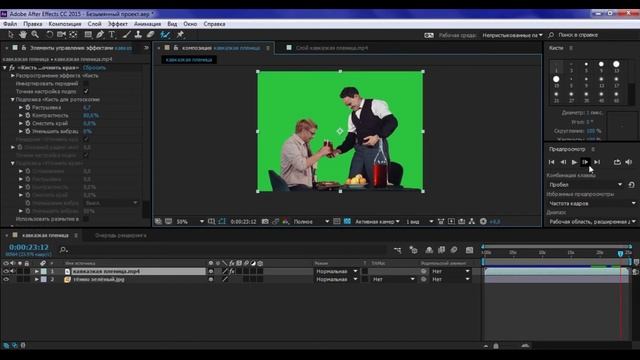Switch to the Очередь рендеринга tab
640x360 pixels.
[x=120, y=235]
